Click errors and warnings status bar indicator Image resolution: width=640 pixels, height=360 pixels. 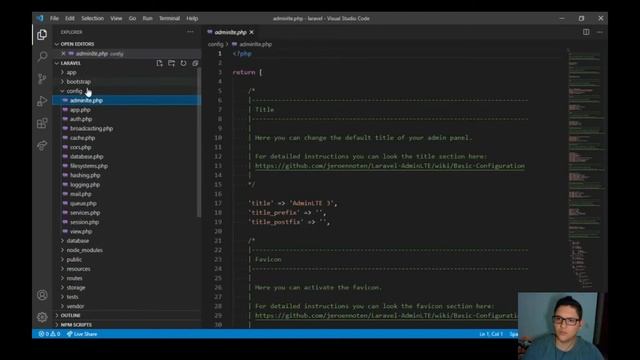pos(49,334)
